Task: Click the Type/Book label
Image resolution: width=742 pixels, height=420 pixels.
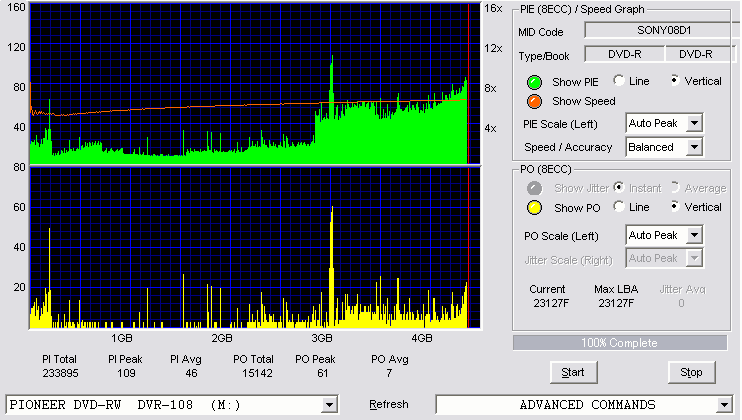Action: click(x=544, y=56)
